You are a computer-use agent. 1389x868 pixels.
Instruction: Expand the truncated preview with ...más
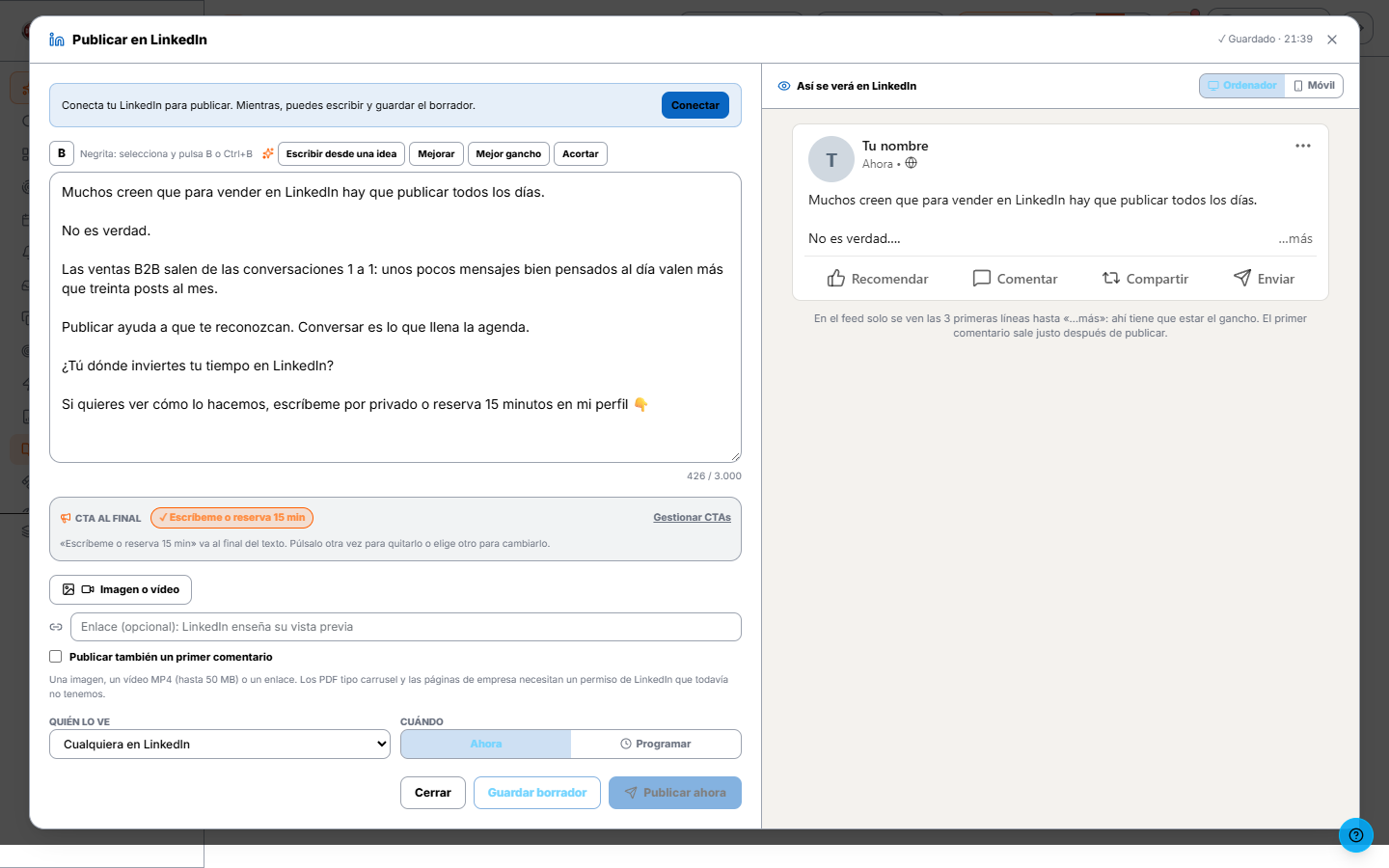(1295, 238)
